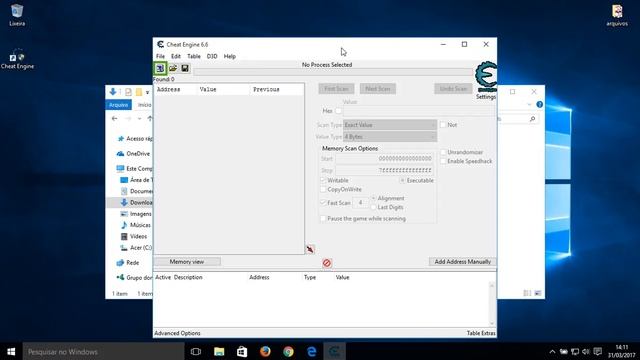Open the File menu
This screenshot has width=640, height=360.
tap(160, 56)
